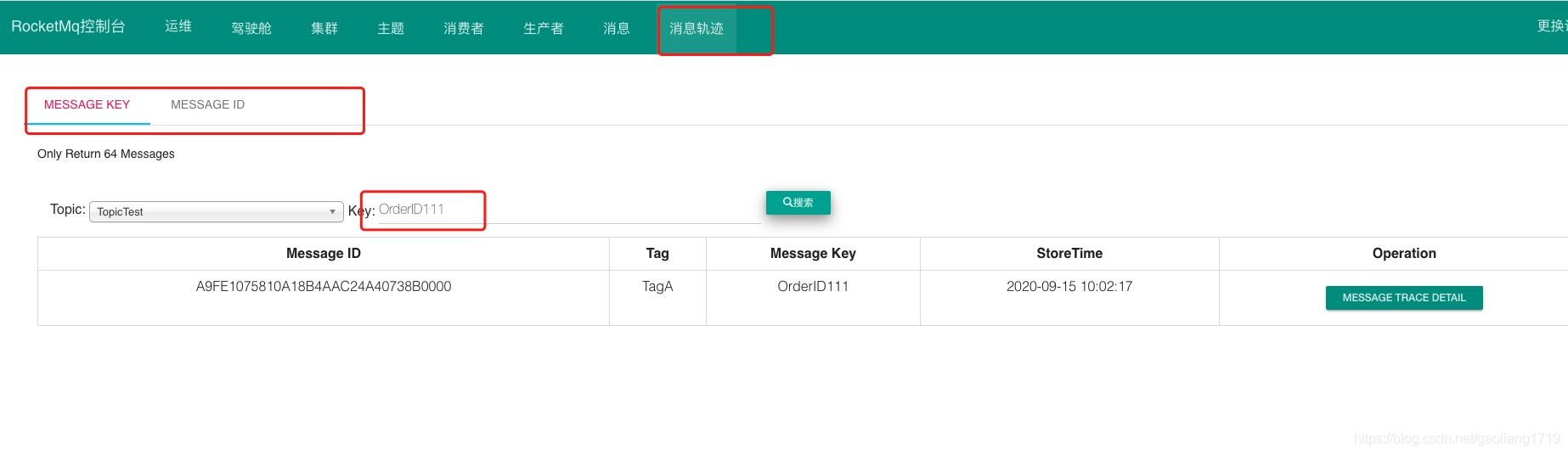The height and width of the screenshot is (454, 1568).
Task: Go to the 消息 message page
Action: (x=616, y=28)
